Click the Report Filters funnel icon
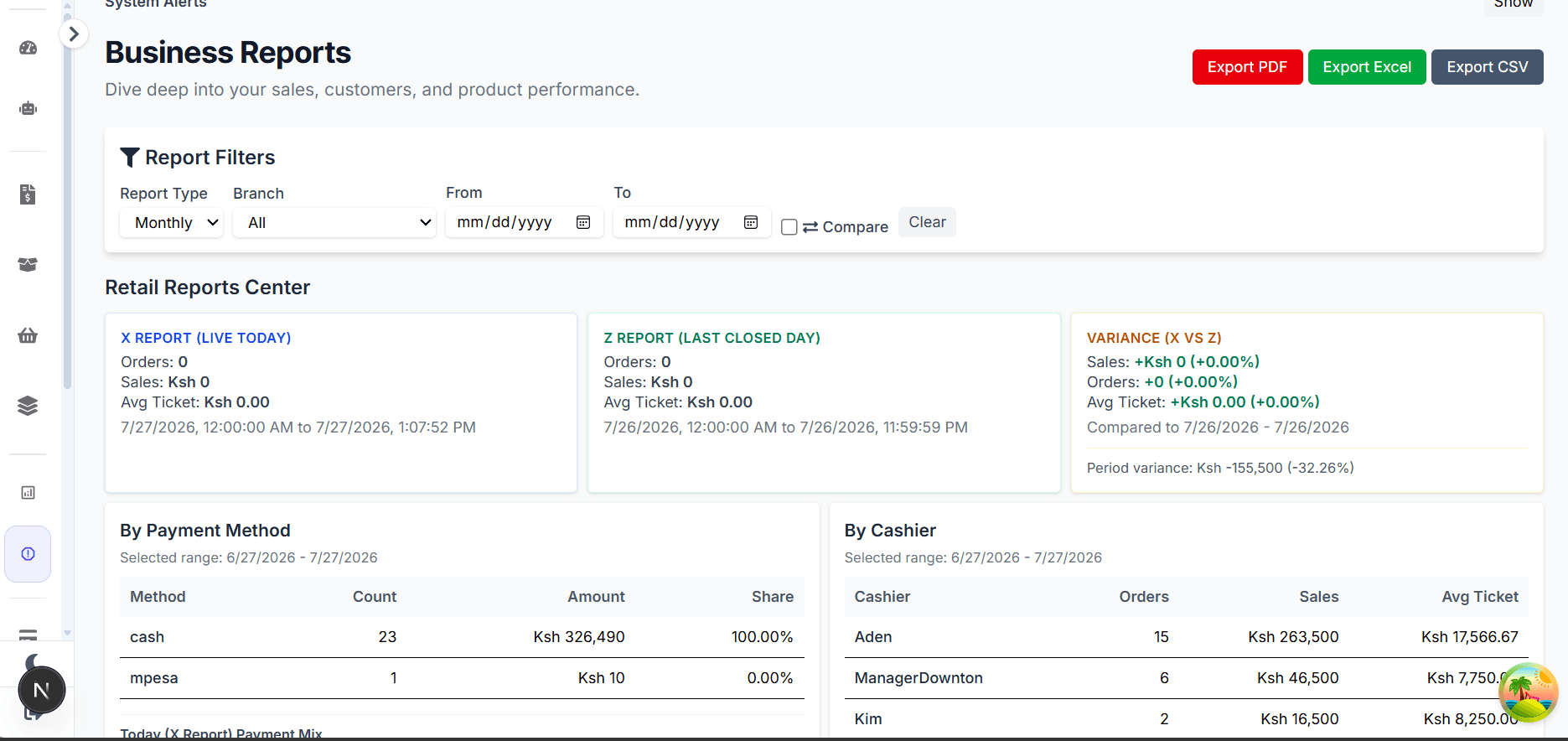1568x741 pixels. point(130,157)
